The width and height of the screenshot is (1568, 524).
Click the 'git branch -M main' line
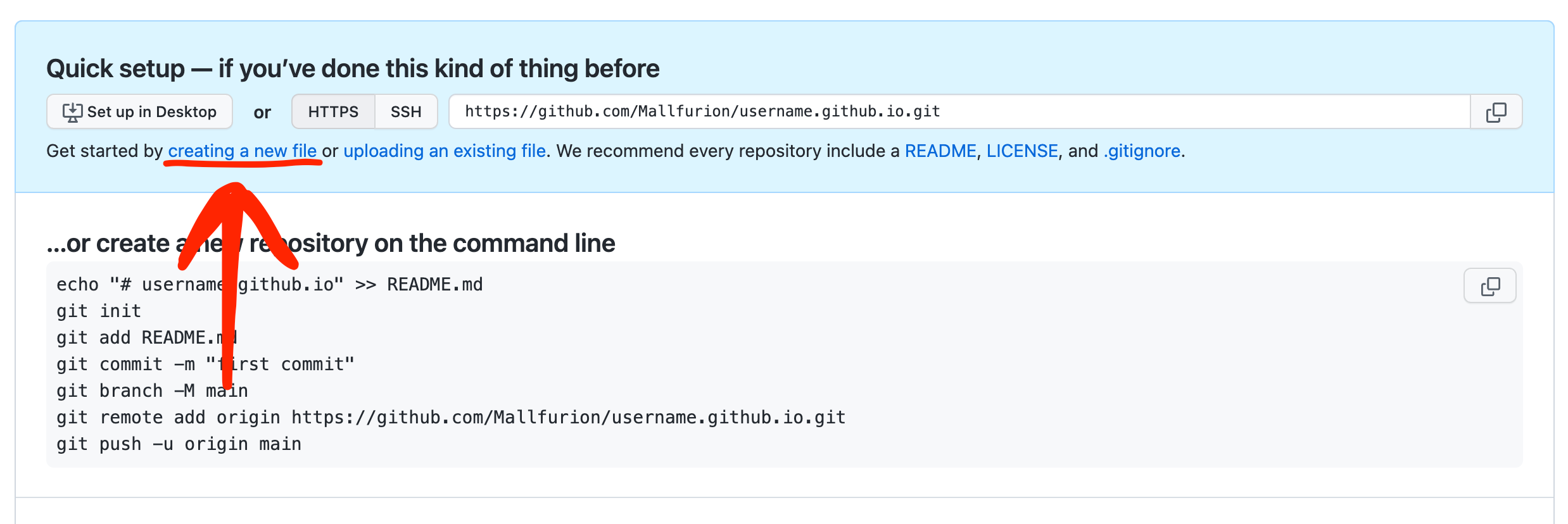pos(152,391)
